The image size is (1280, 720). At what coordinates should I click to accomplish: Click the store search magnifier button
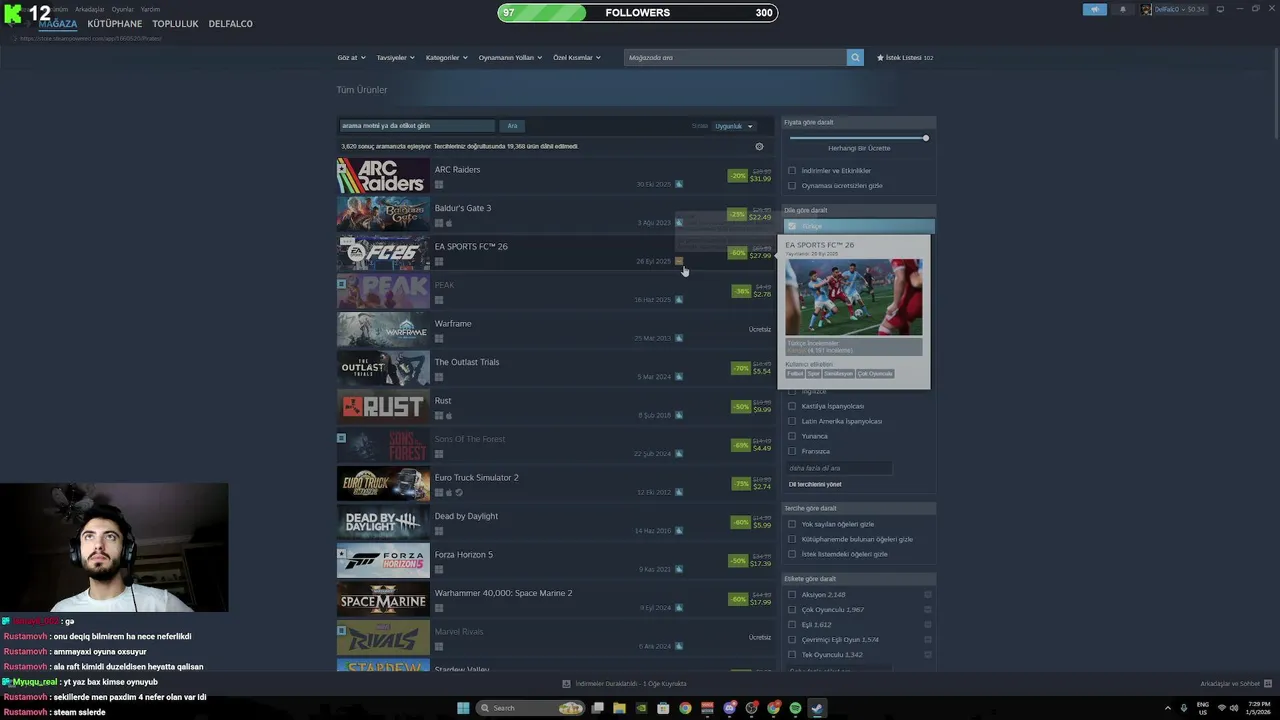click(855, 58)
